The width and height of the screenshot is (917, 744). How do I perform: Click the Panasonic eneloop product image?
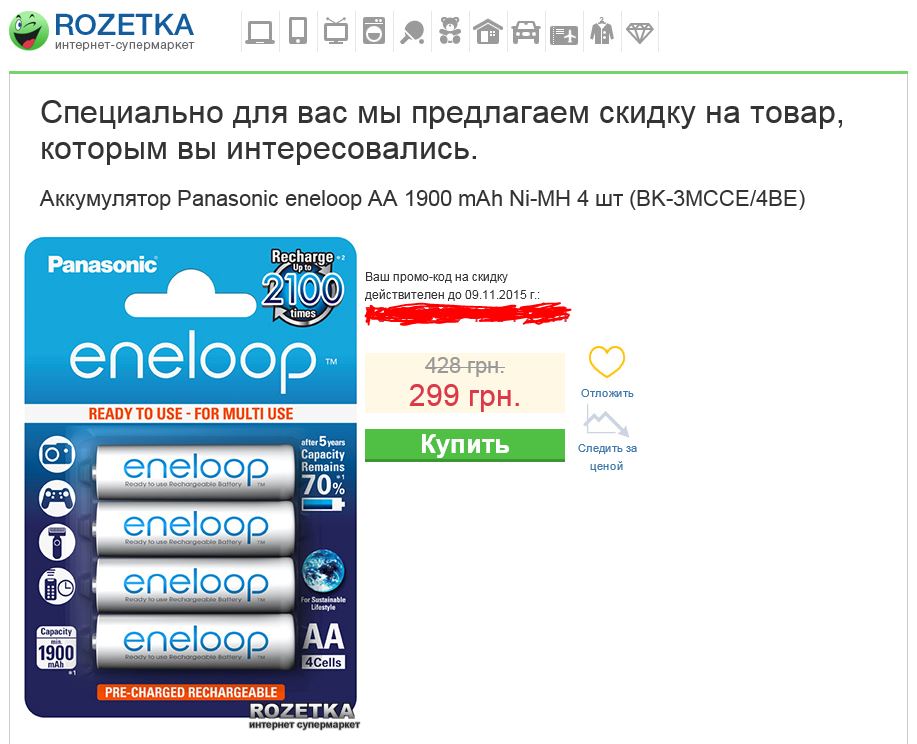[191, 483]
